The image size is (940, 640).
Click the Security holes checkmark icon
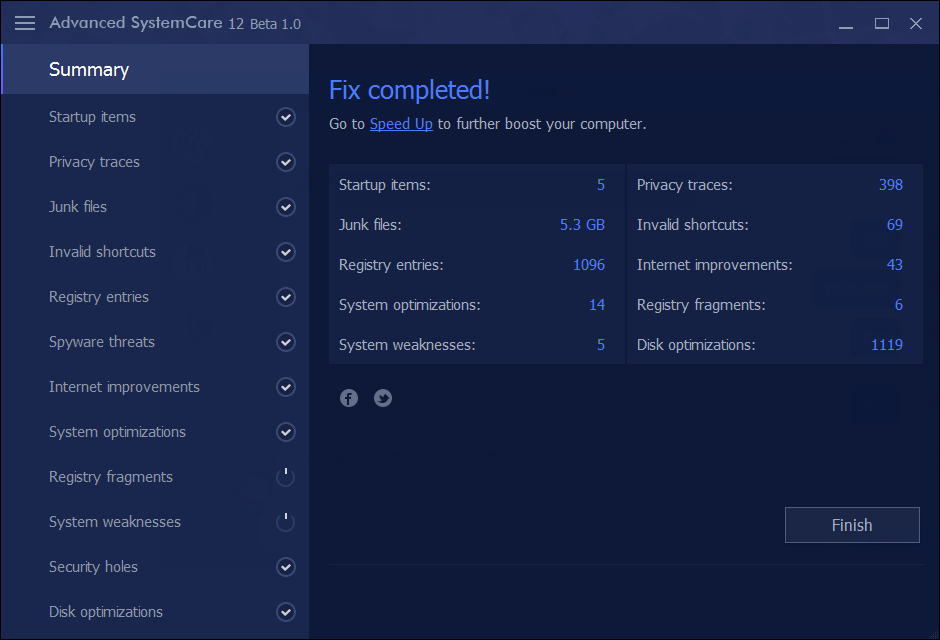[x=286, y=567]
